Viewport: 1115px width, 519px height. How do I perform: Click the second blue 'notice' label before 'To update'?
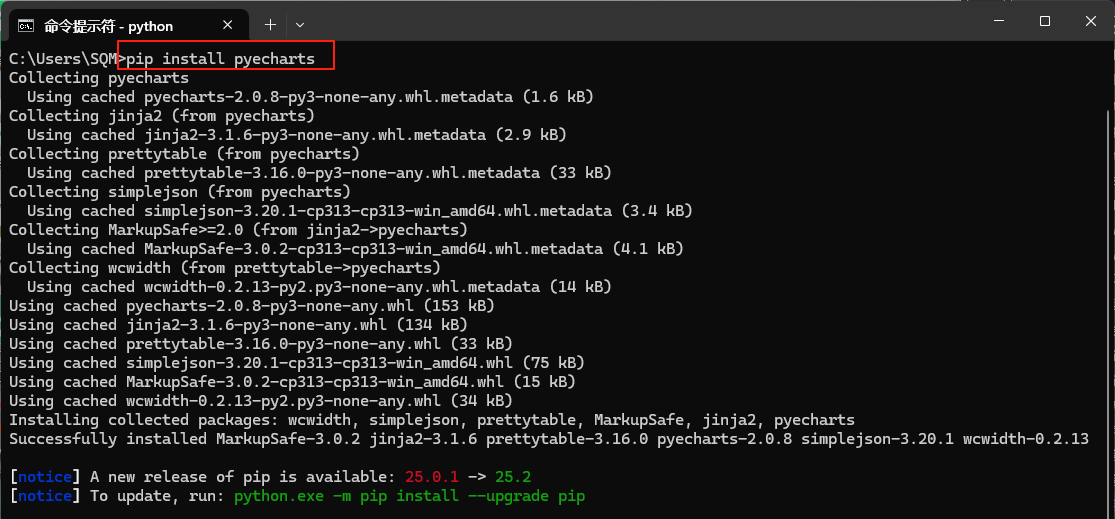[45, 496]
